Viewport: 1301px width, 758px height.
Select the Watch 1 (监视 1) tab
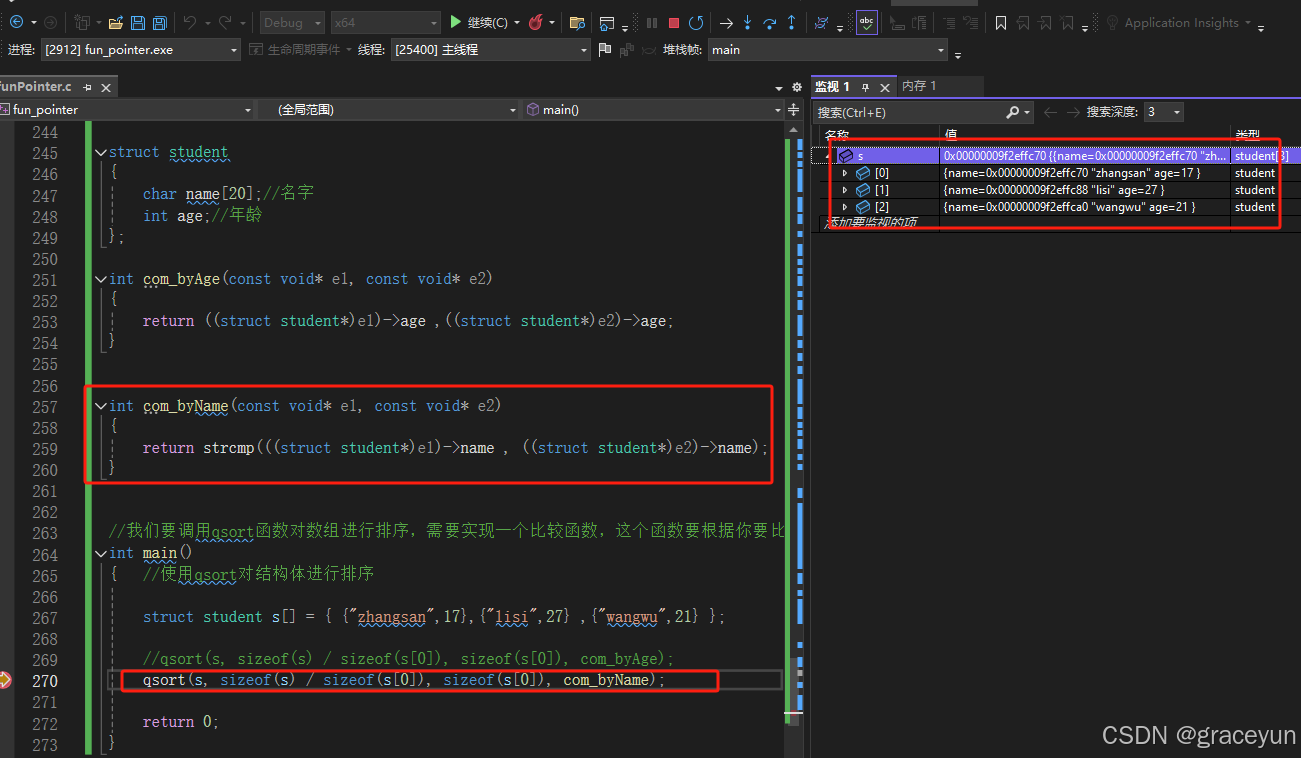832,86
